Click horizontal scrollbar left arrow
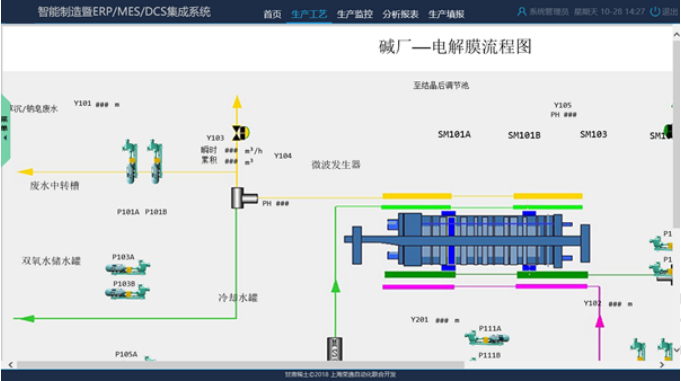 tap(10, 365)
